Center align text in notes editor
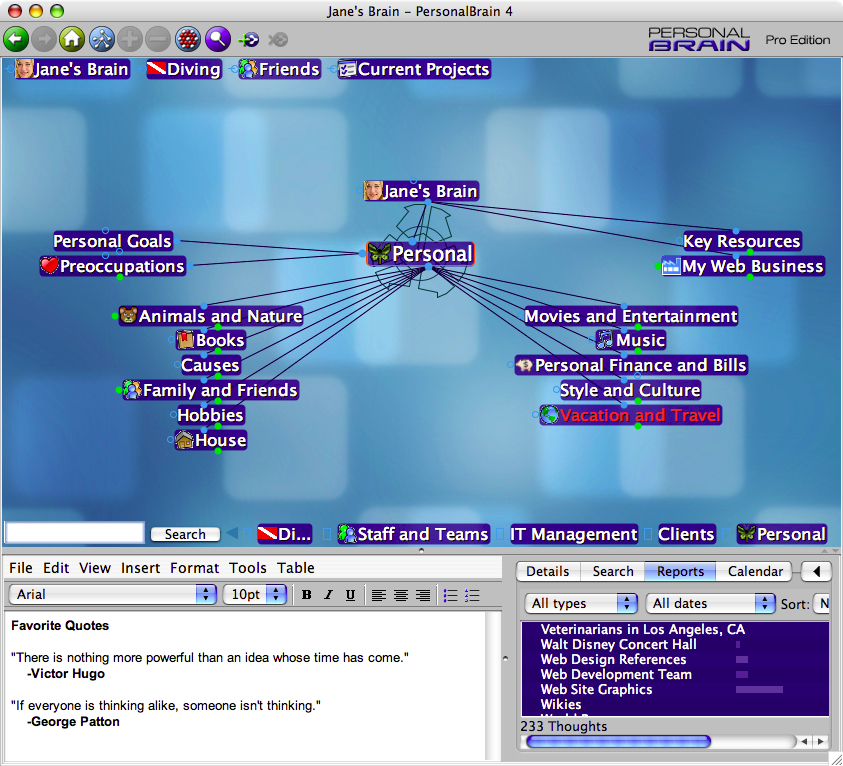This screenshot has height=766, width=843. [x=401, y=595]
